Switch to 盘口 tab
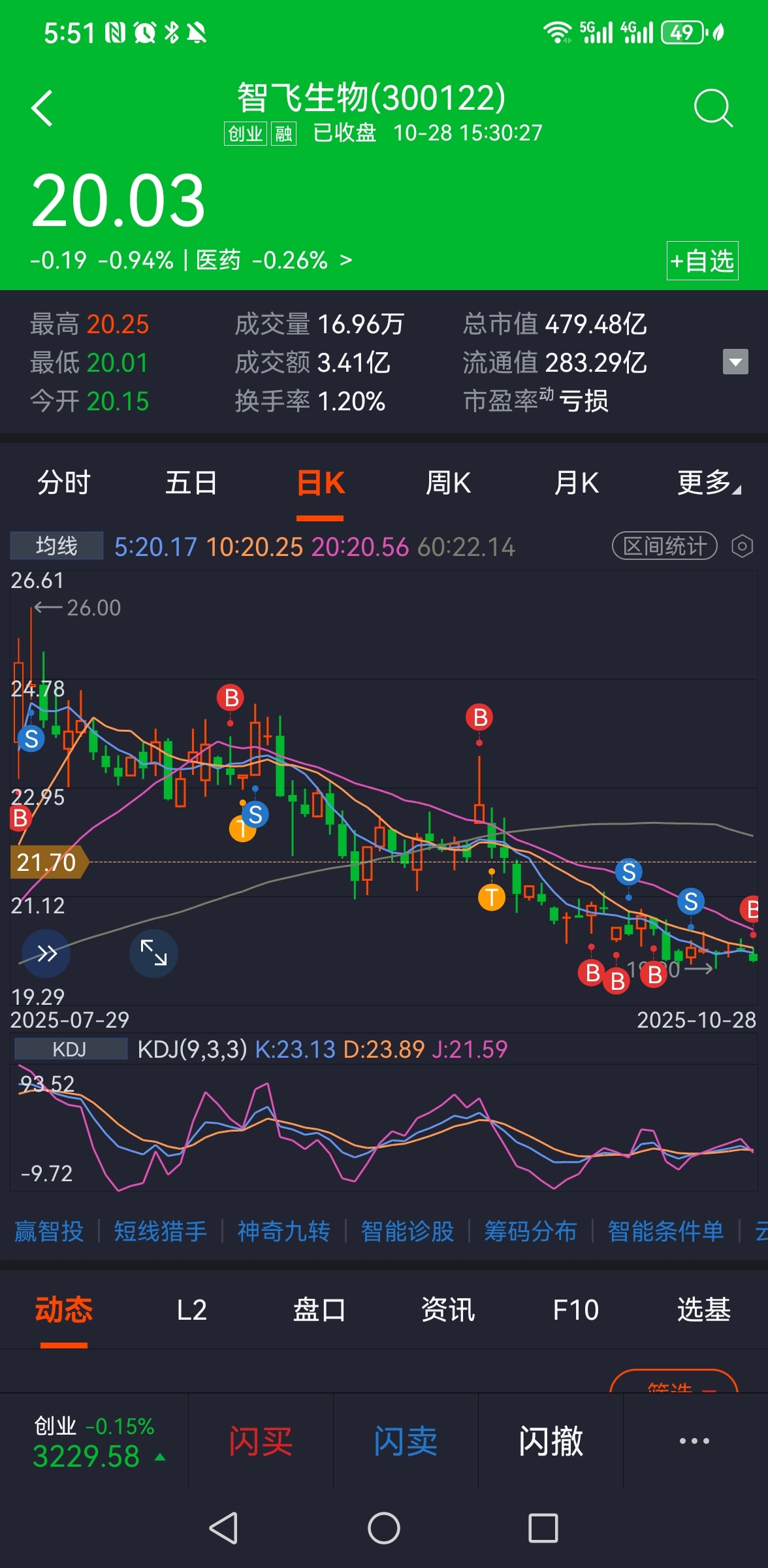768x1568 pixels. tap(319, 1310)
